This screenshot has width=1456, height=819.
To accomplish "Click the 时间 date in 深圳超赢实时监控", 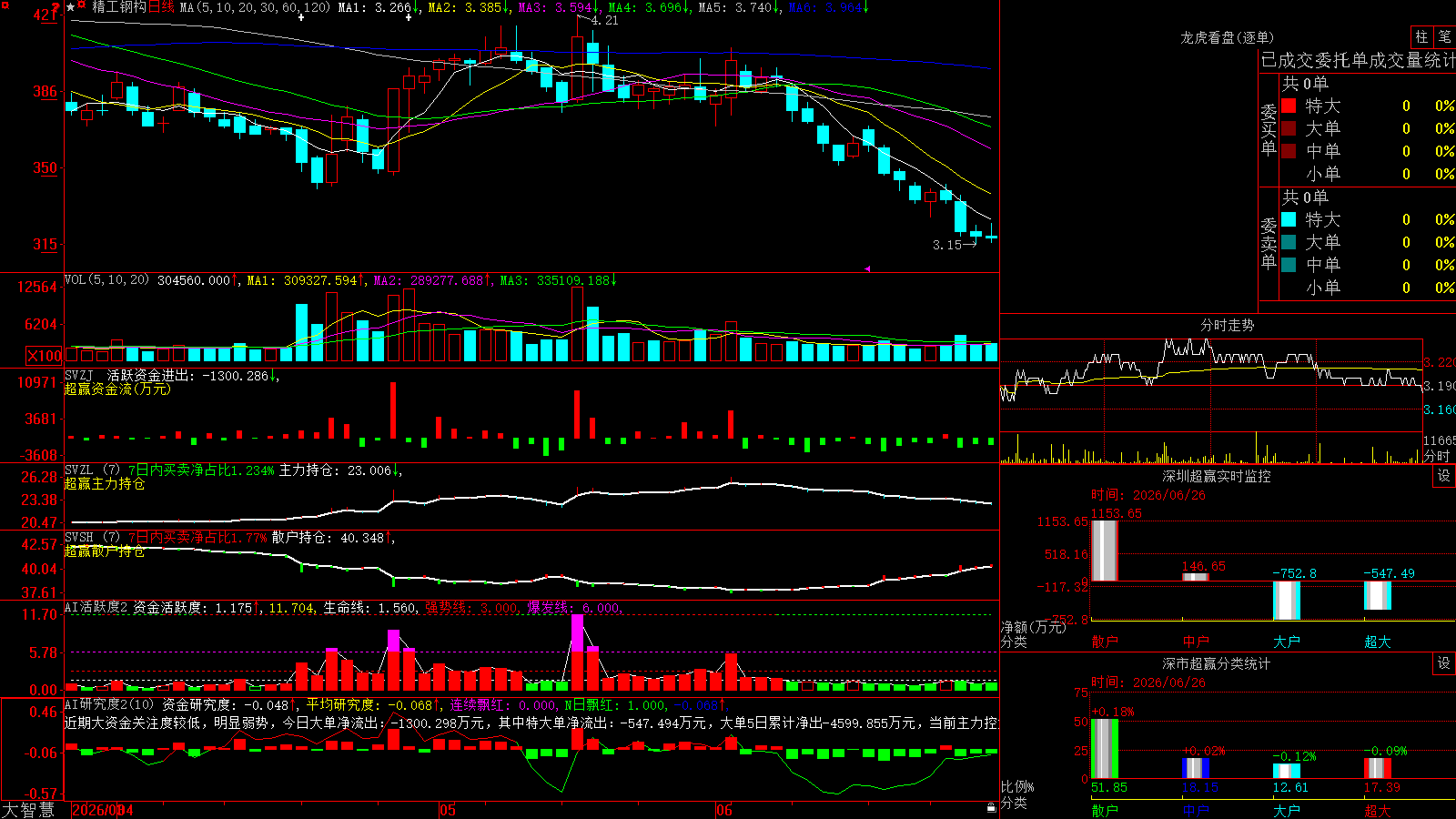I will pos(1148,495).
